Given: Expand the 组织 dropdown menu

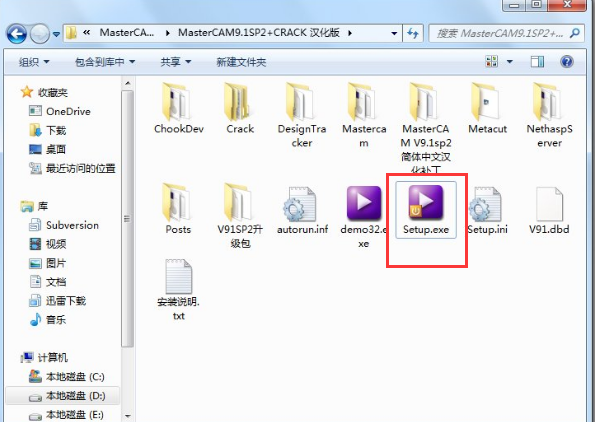Looking at the screenshot, I should pyautogui.click(x=34, y=62).
